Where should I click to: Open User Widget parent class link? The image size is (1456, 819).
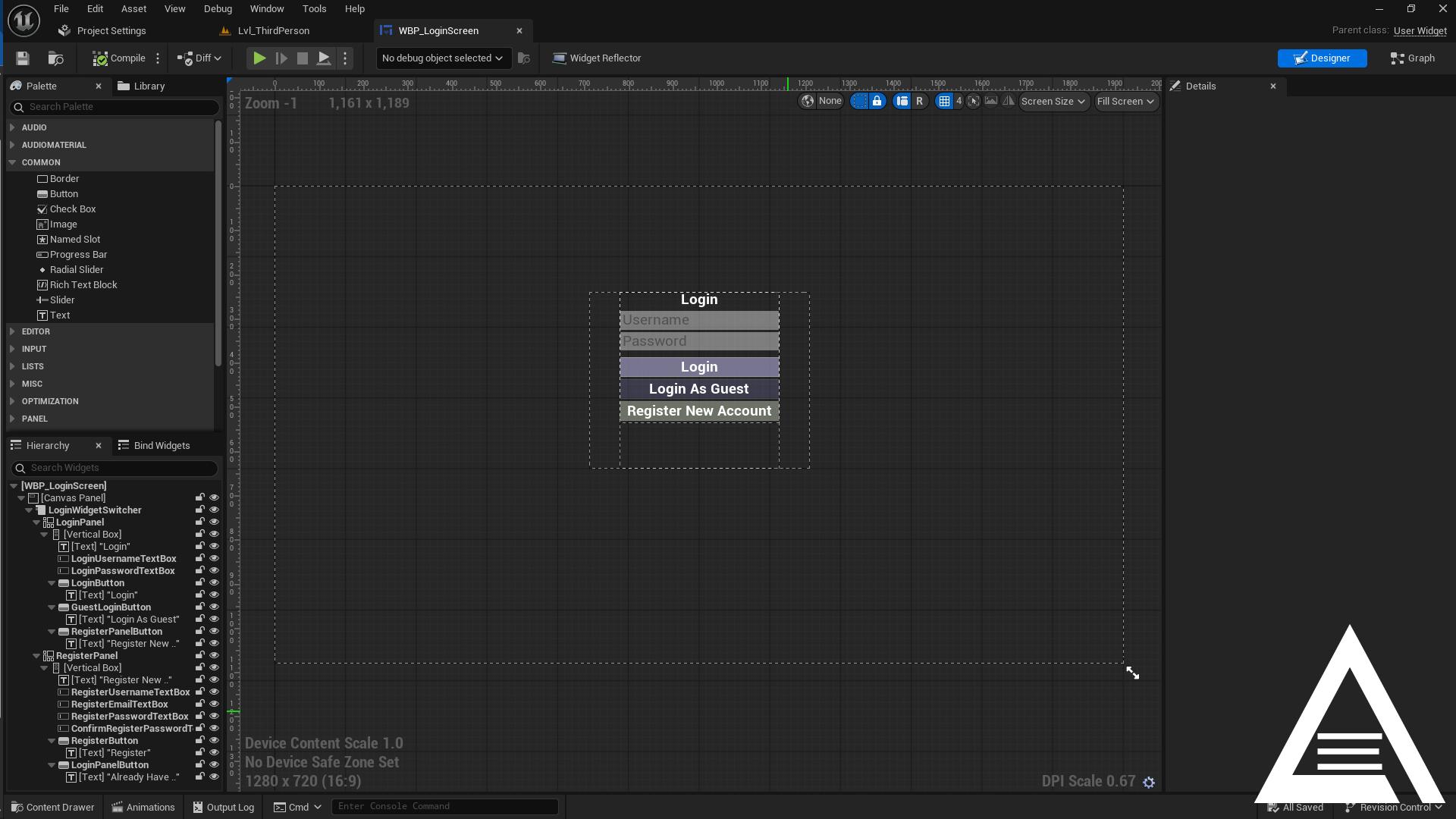click(1420, 31)
